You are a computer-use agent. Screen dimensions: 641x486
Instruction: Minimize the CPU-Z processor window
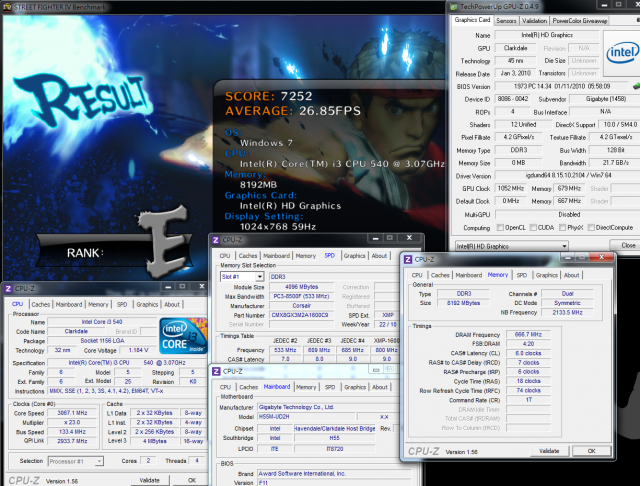point(168,287)
